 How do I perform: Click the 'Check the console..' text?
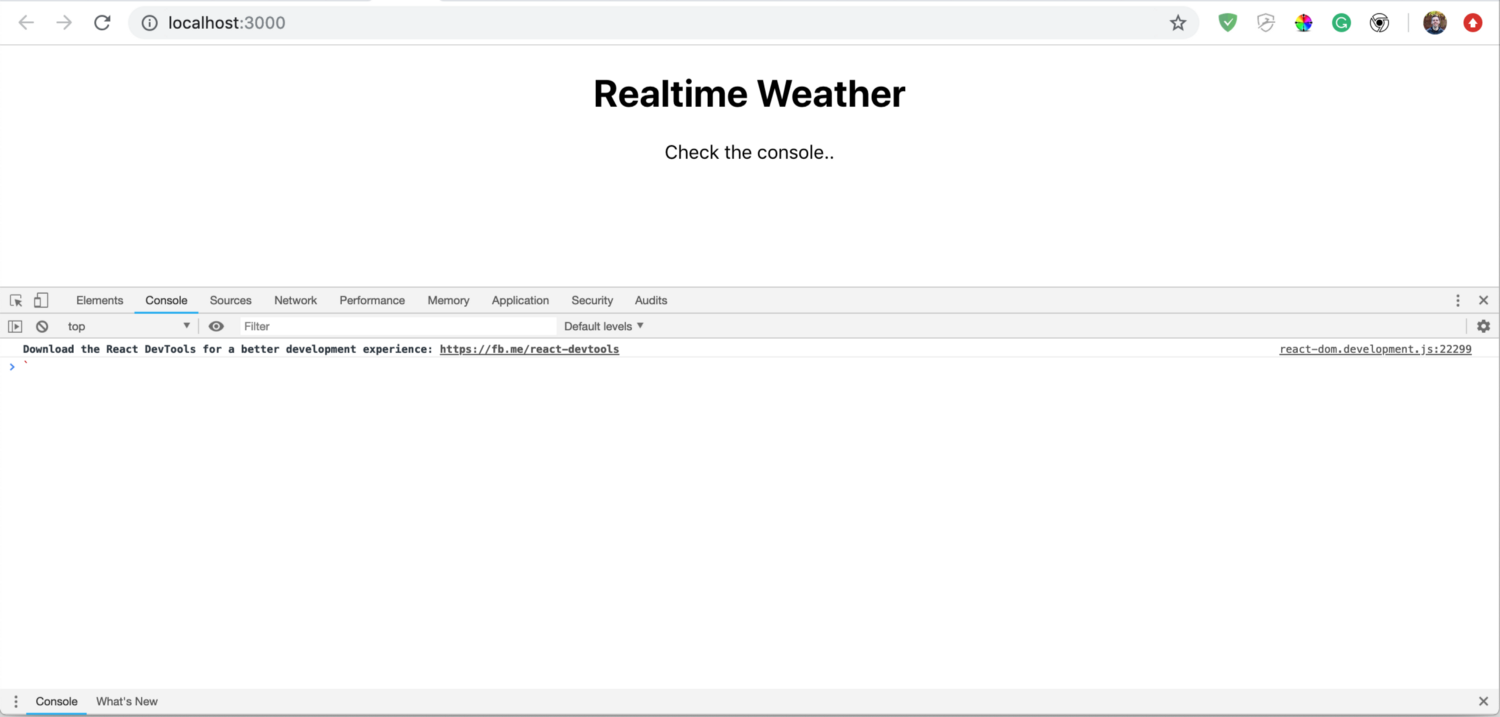[749, 152]
